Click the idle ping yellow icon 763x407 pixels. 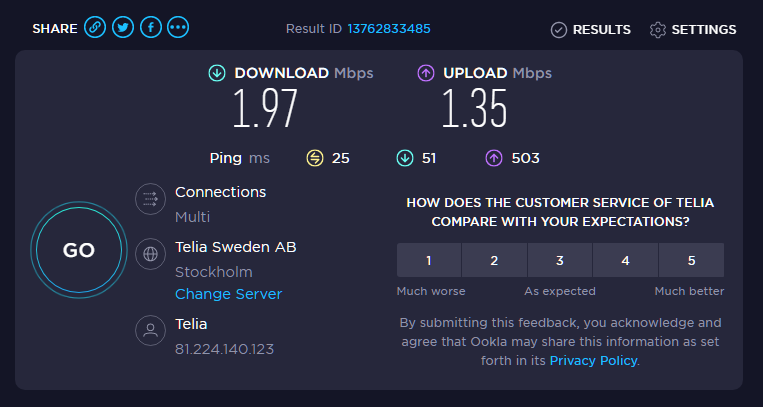pyautogui.click(x=315, y=158)
